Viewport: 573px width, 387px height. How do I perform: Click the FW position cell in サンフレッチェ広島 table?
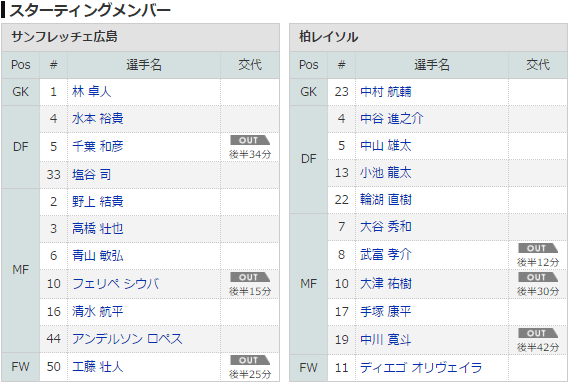(21, 367)
